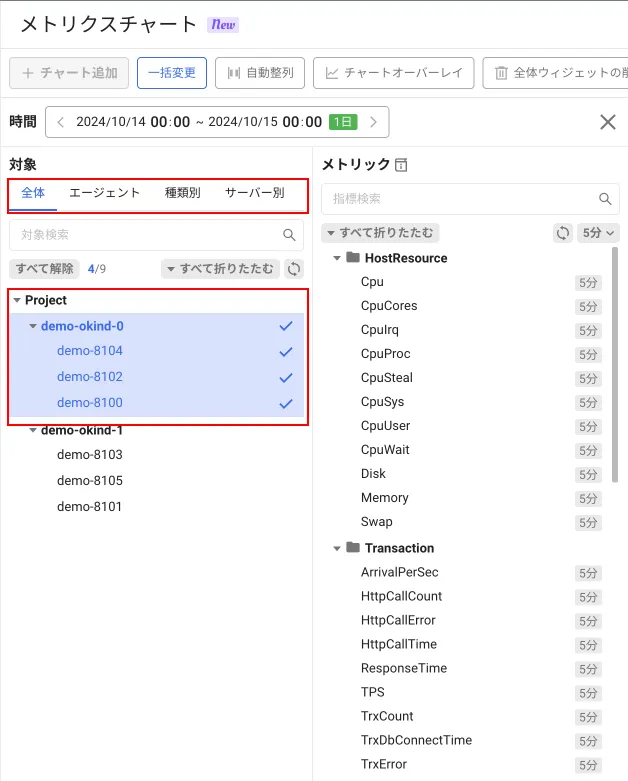Focus the 対象検索 input field
Image resolution: width=628 pixels, height=781 pixels.
pyautogui.click(x=156, y=235)
